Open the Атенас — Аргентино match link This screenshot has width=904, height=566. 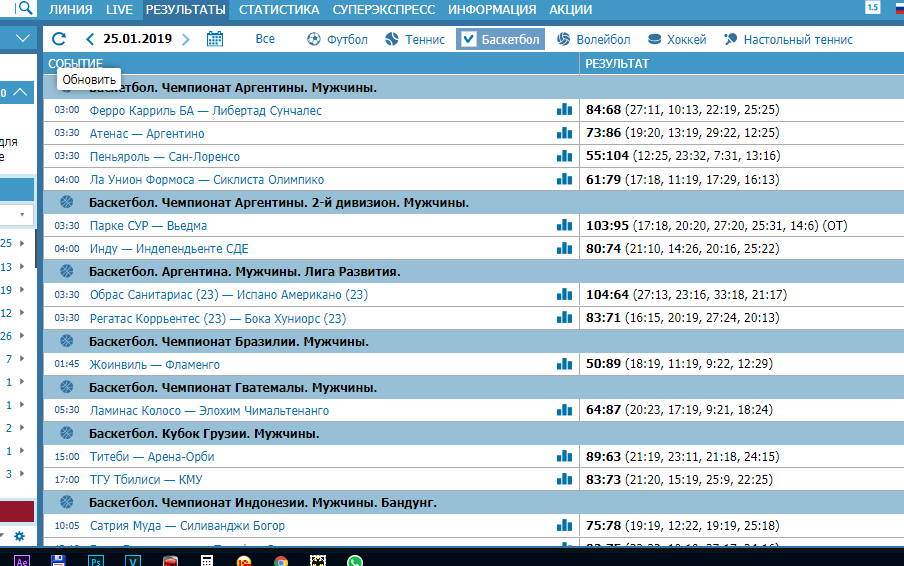(x=147, y=133)
